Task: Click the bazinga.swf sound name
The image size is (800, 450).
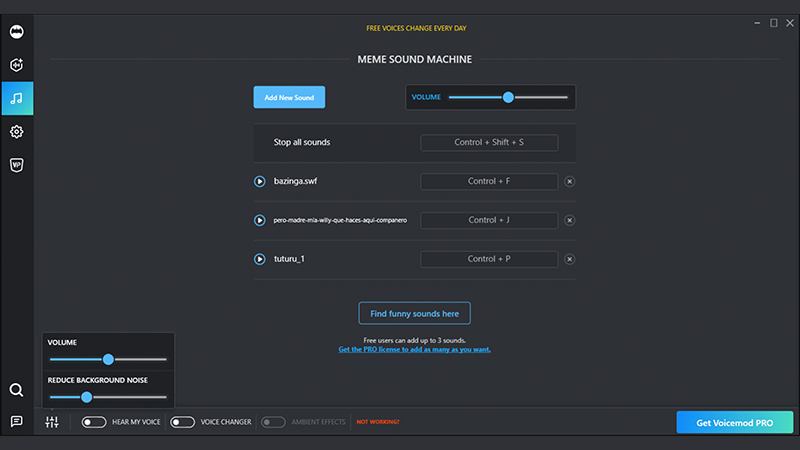Action: click(x=295, y=181)
